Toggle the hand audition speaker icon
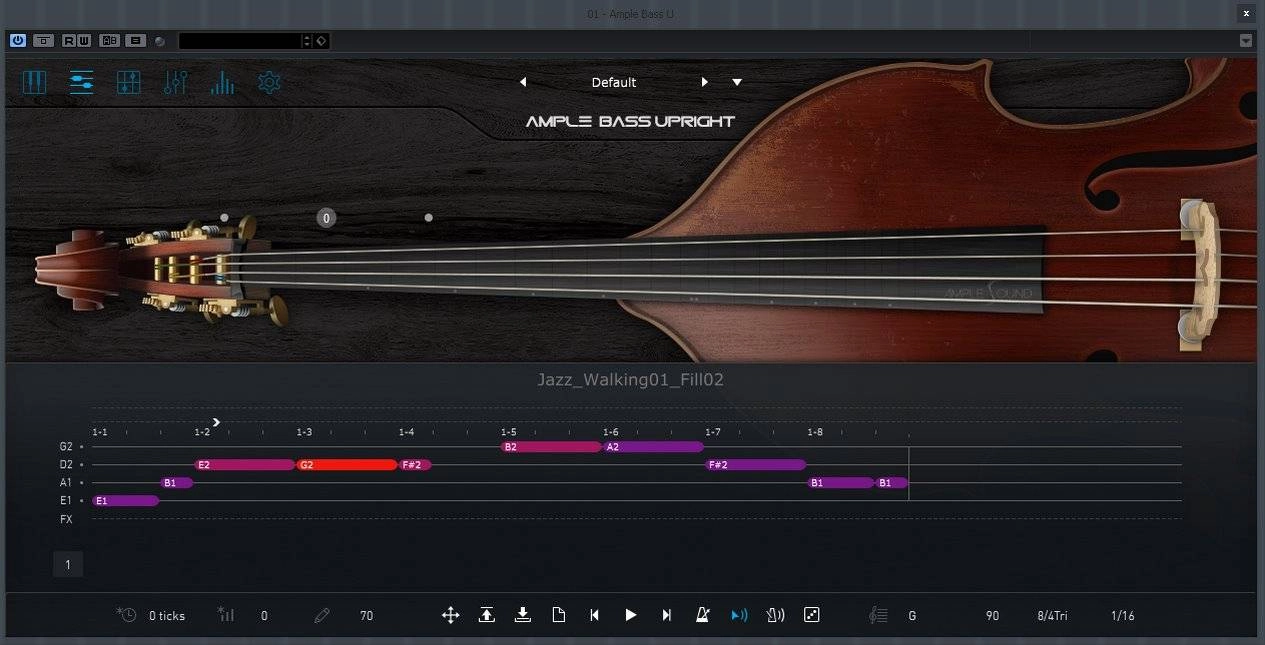The image size is (1265, 645). point(775,615)
